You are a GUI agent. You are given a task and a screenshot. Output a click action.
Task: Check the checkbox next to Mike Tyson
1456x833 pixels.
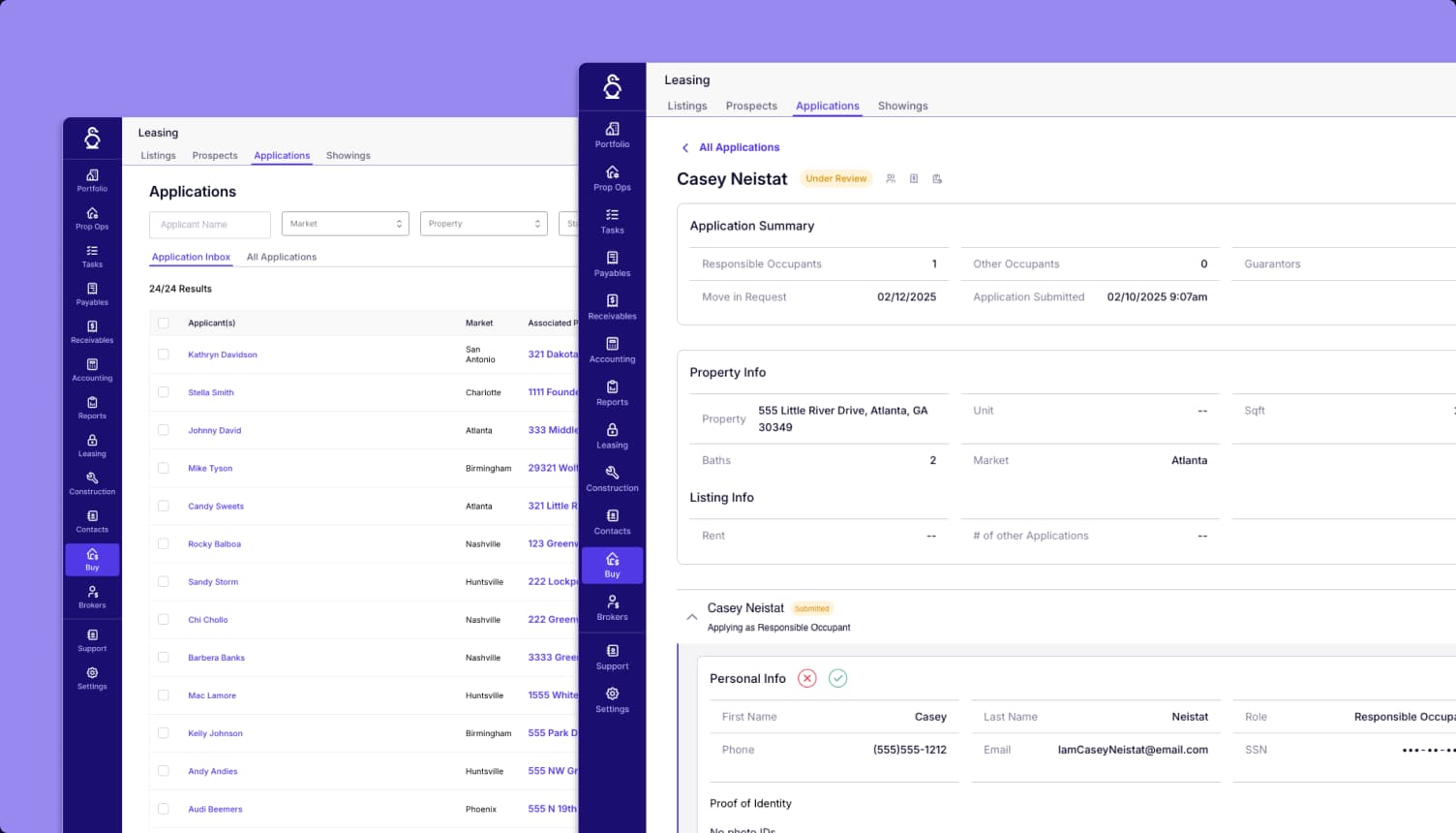(163, 468)
